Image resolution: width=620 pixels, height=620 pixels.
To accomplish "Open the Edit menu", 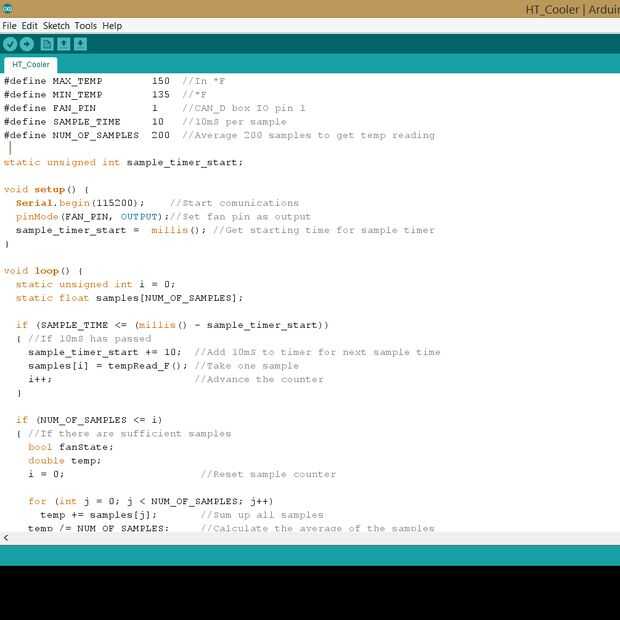I will 29,26.
